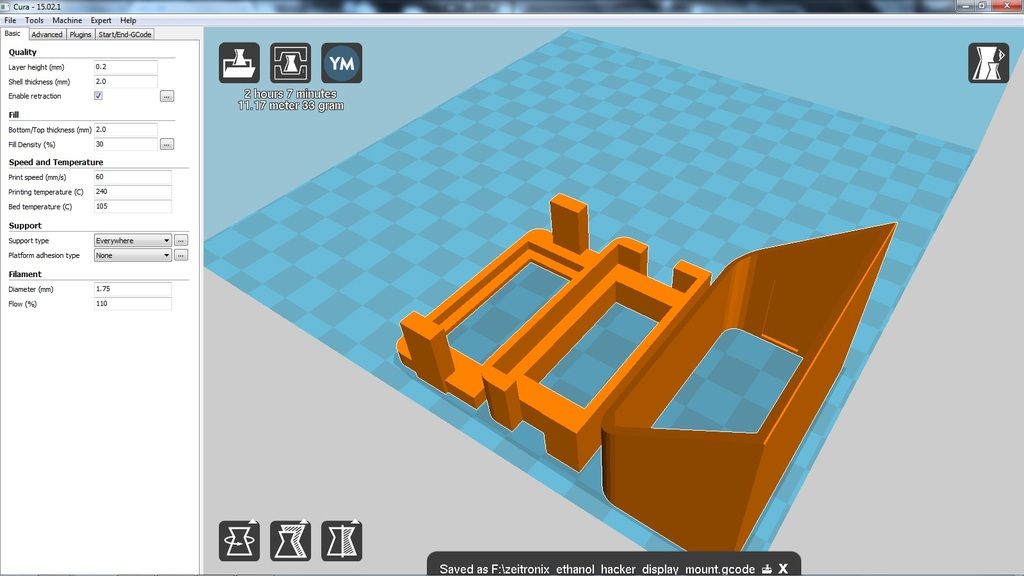The height and width of the screenshot is (576, 1024).
Task: Click the Save toolpath icon
Action: tap(290, 63)
